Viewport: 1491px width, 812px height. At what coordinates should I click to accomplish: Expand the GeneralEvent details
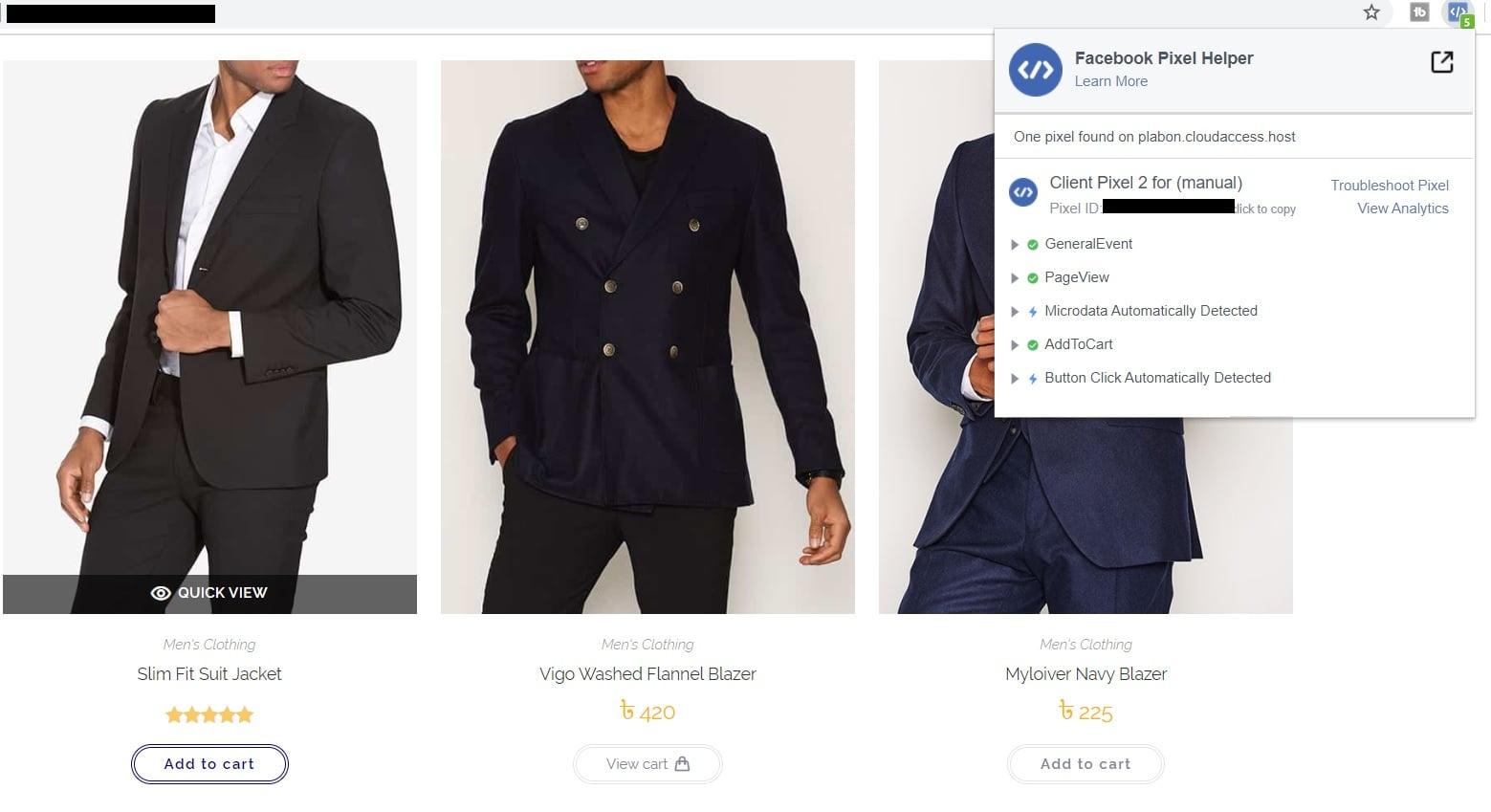[1015, 245]
